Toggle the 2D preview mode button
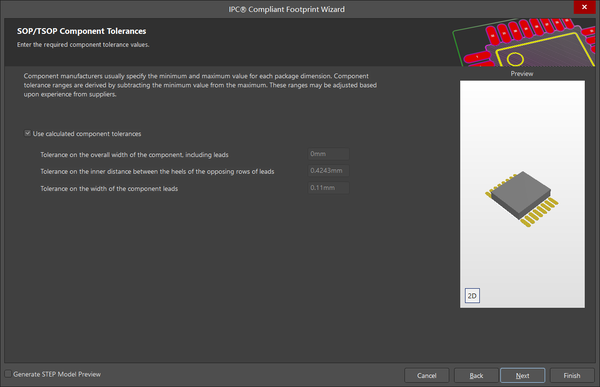 472,296
